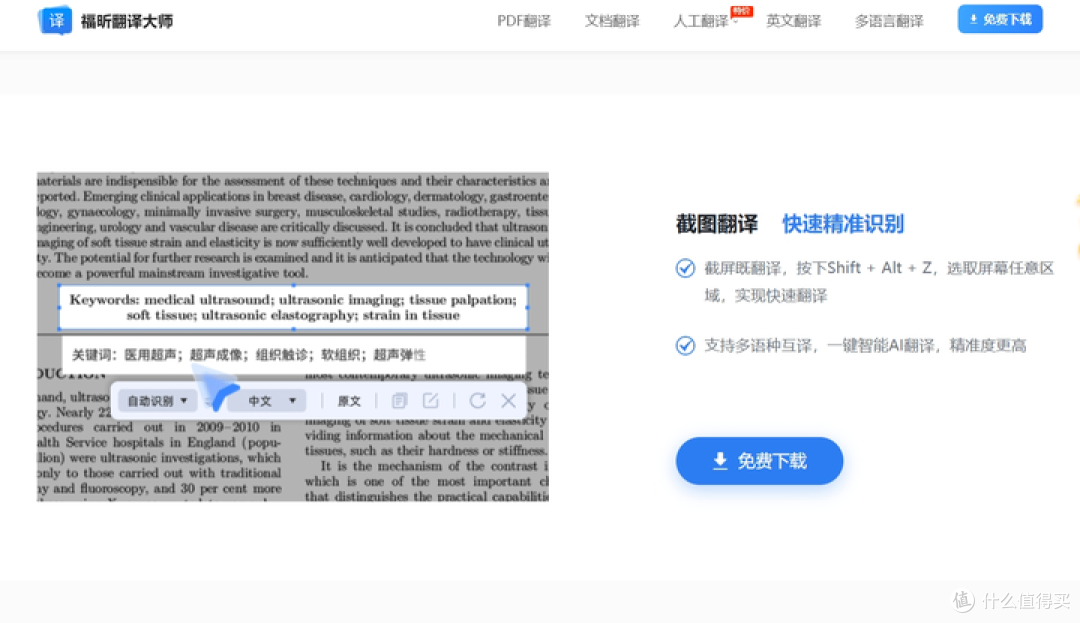Close the screenshot translation toolbar
Screen dimensions: 1080x623
point(508,401)
